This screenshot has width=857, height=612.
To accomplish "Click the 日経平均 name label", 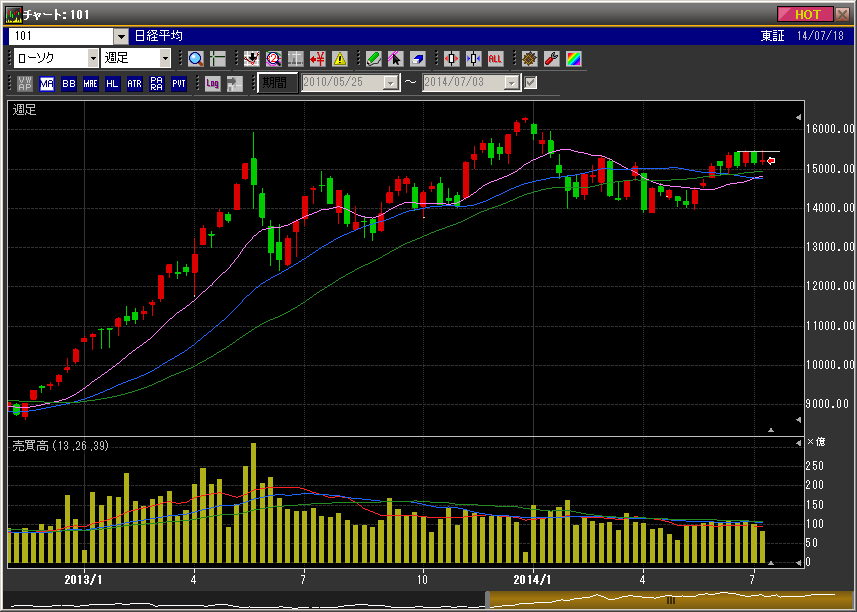I will 159,36.
